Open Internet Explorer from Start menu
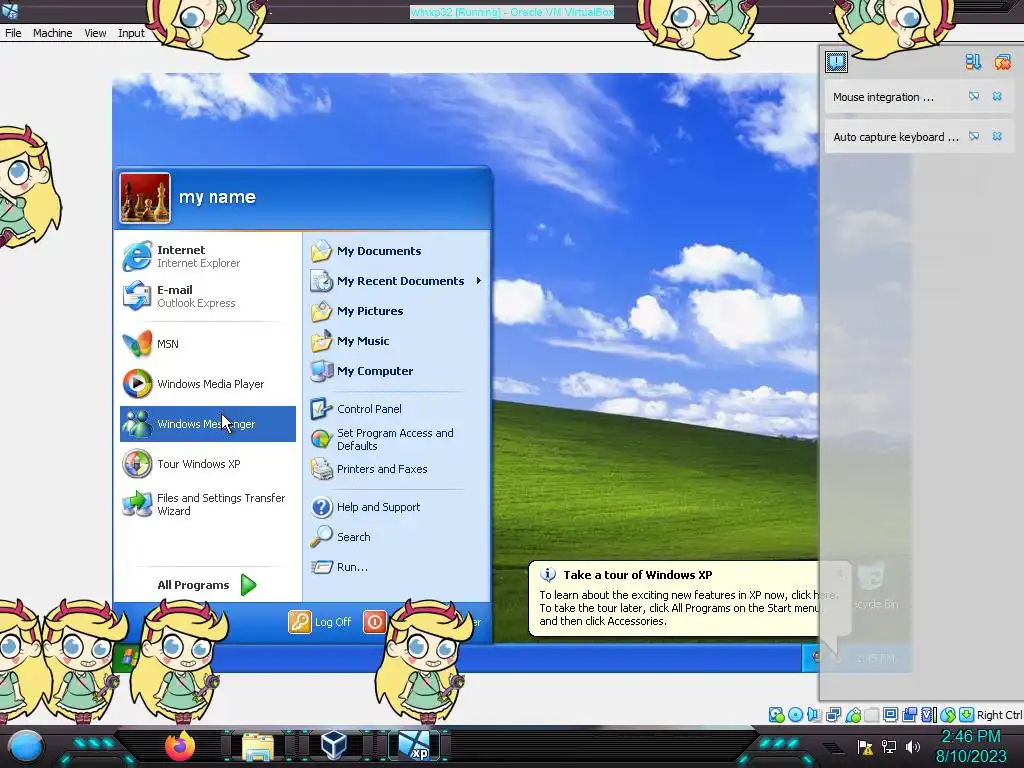This screenshot has height=768, width=1024. click(x=208, y=256)
